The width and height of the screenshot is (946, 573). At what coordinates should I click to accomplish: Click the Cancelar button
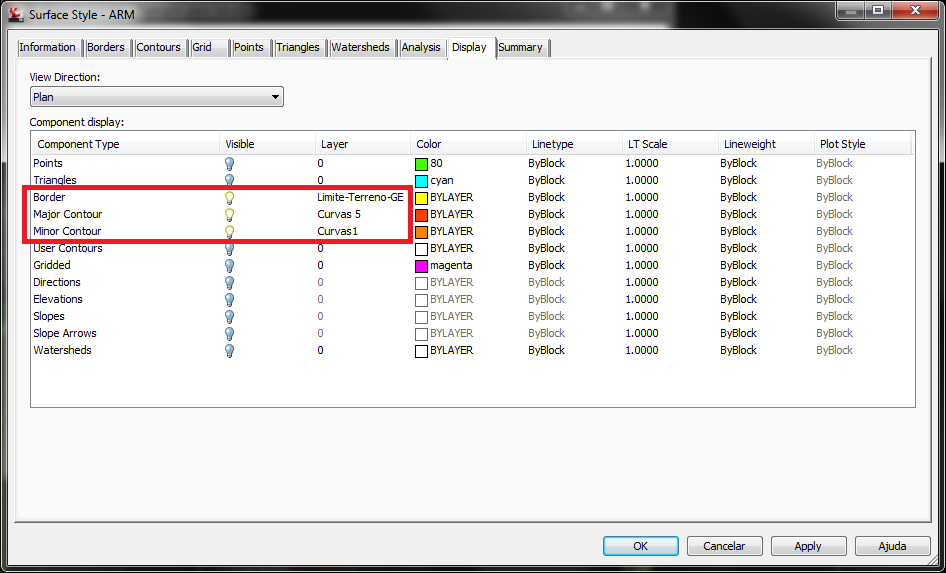click(725, 546)
